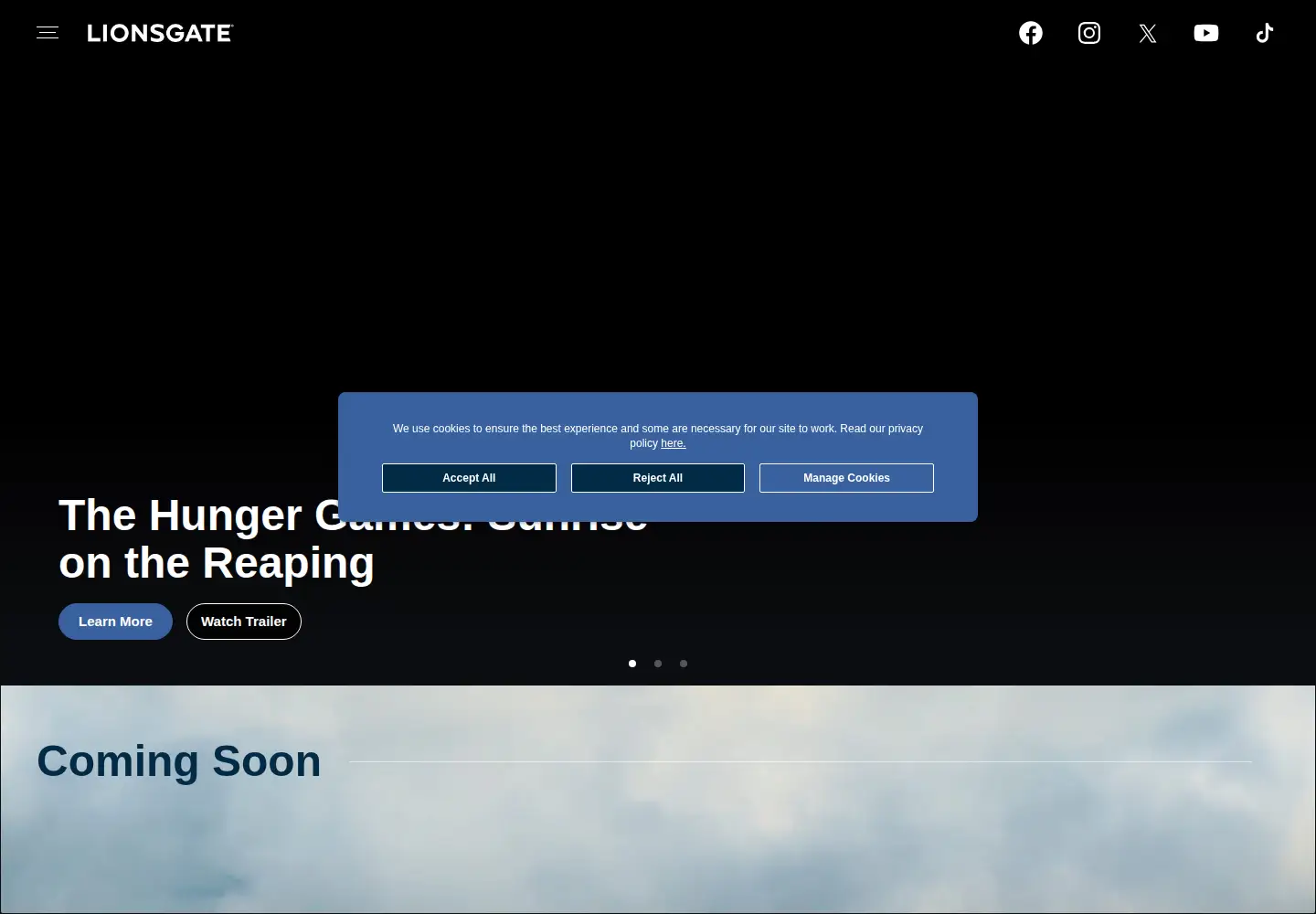Accept all cookies
Image resolution: width=1316 pixels, height=914 pixels.
[469, 478]
